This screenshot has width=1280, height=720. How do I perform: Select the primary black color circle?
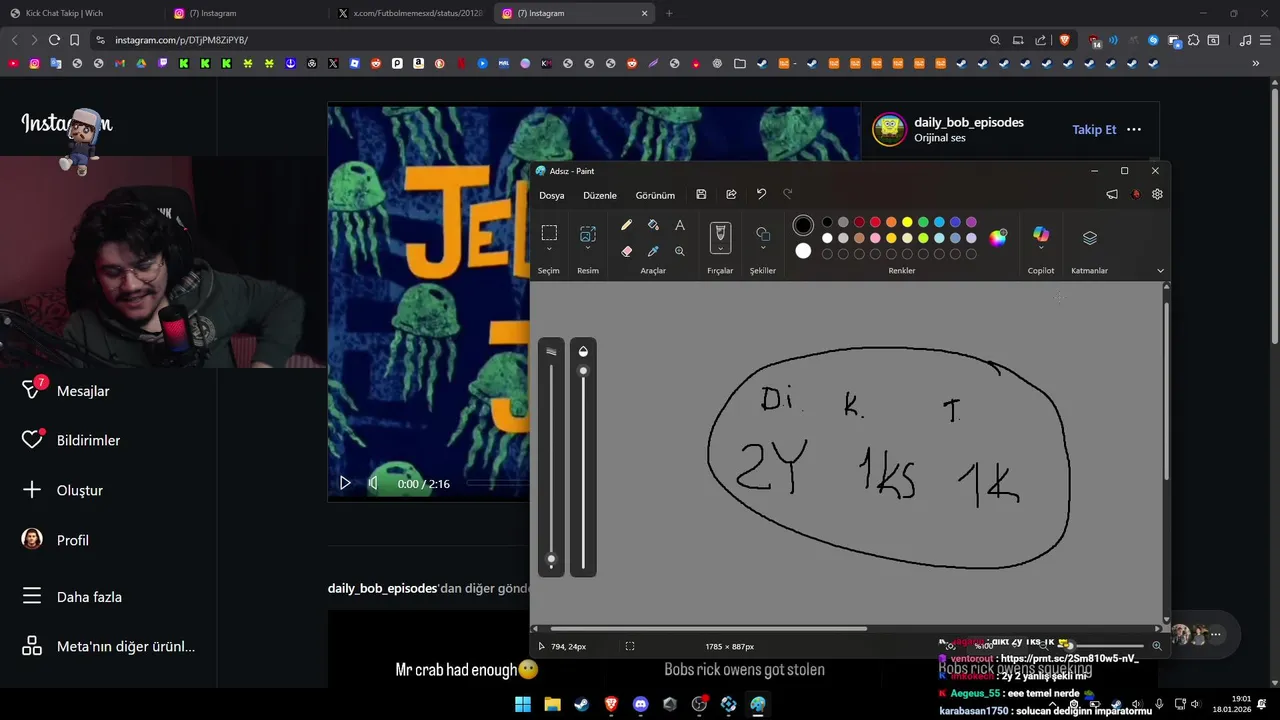click(803, 226)
